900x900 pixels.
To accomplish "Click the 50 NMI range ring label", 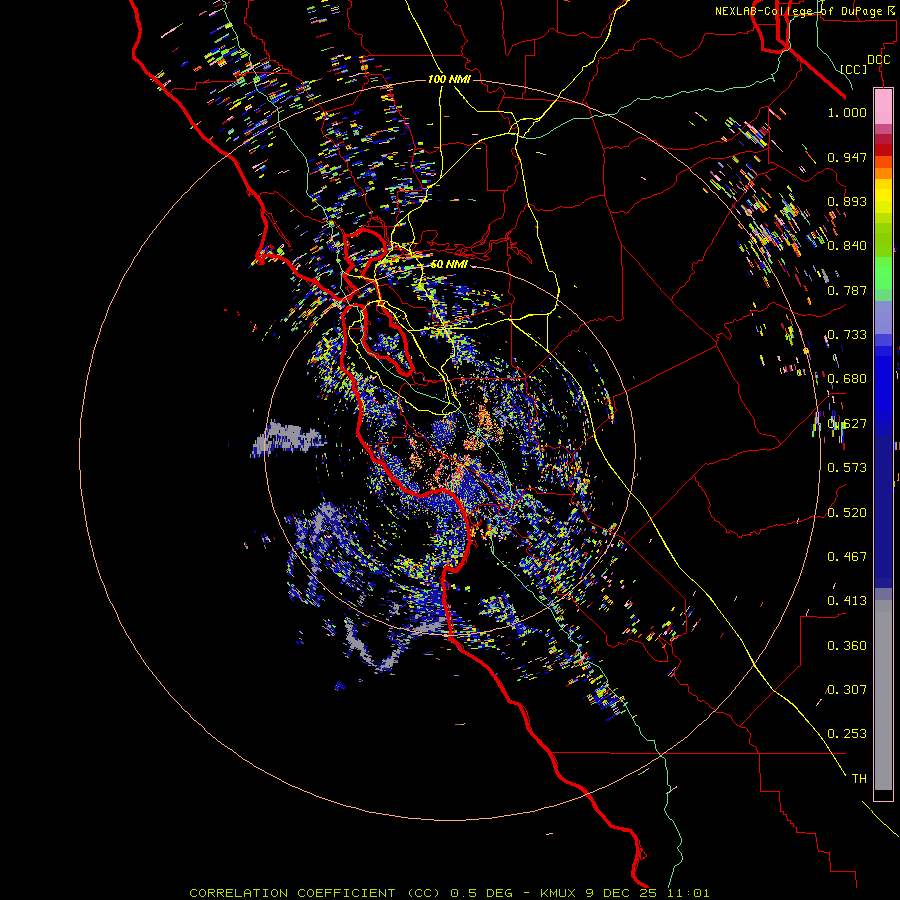I will (x=449, y=264).
